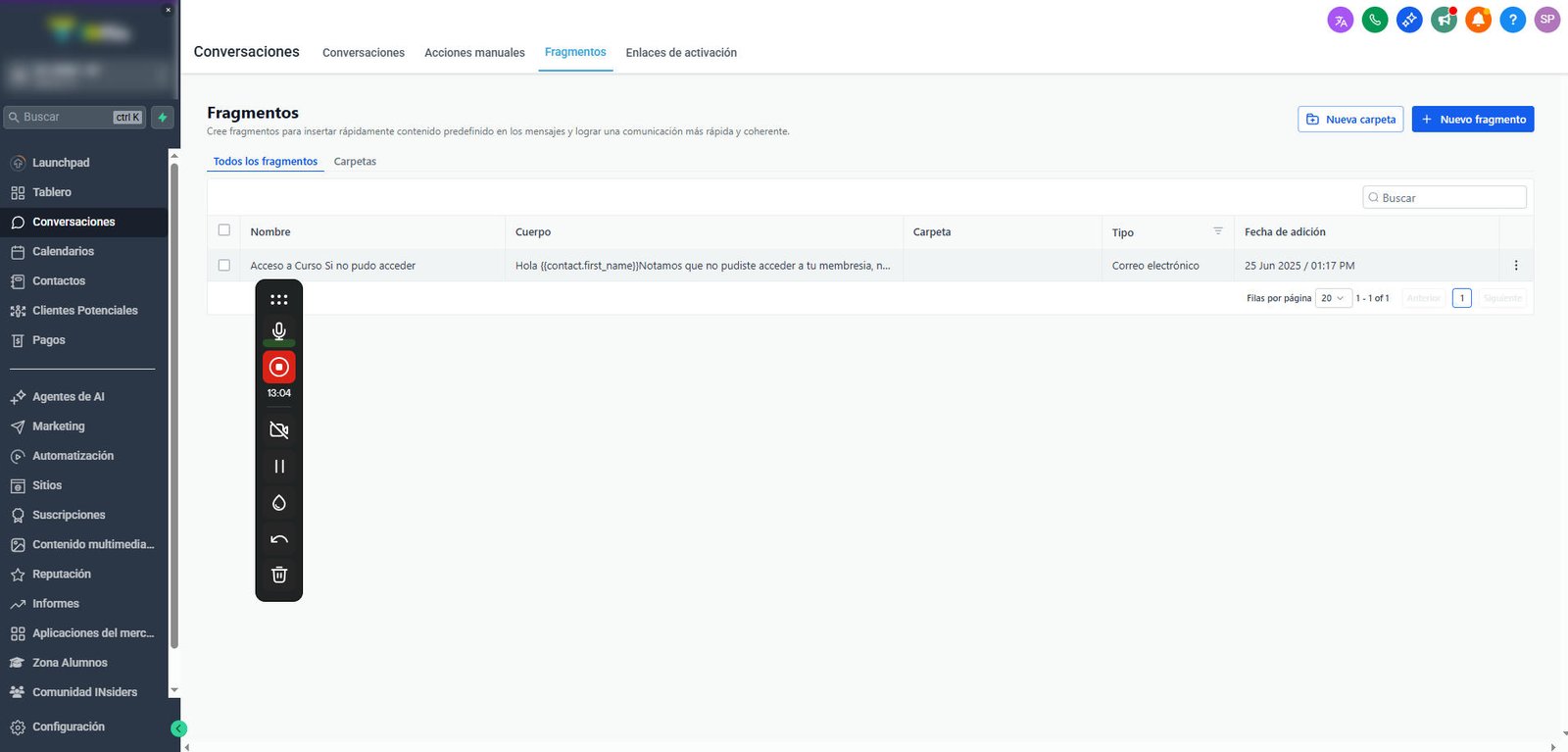Toggle camera off icon in recorder

pyautogui.click(x=279, y=430)
